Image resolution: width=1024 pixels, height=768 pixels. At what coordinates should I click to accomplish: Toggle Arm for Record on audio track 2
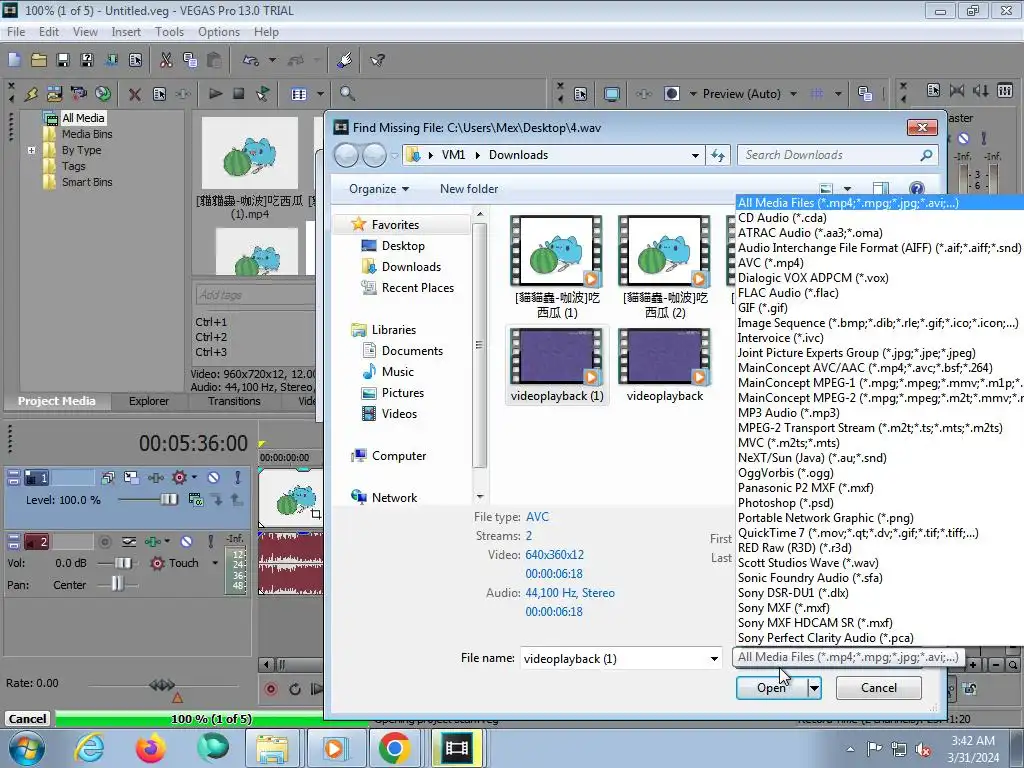(x=105, y=541)
